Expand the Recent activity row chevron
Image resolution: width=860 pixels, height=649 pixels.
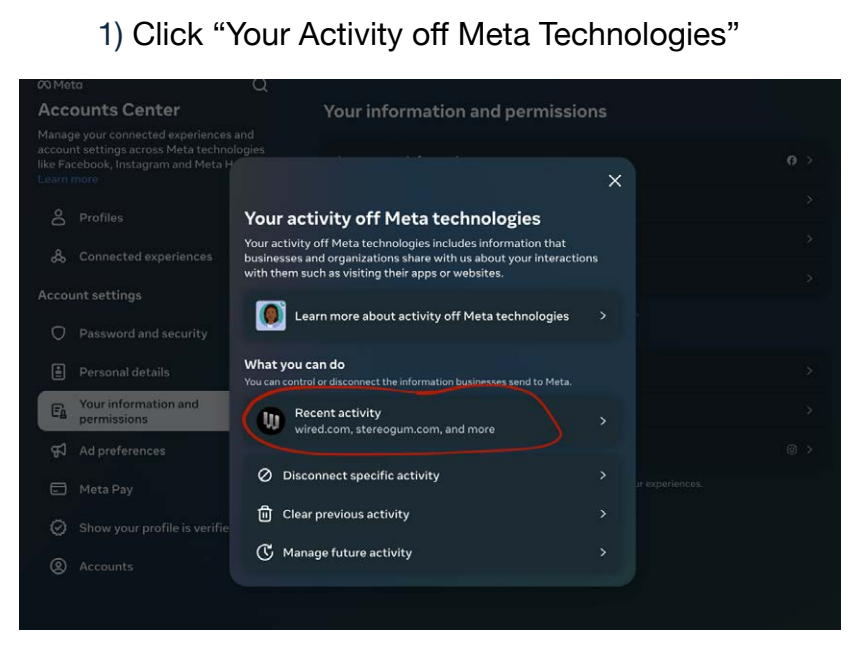(603, 421)
